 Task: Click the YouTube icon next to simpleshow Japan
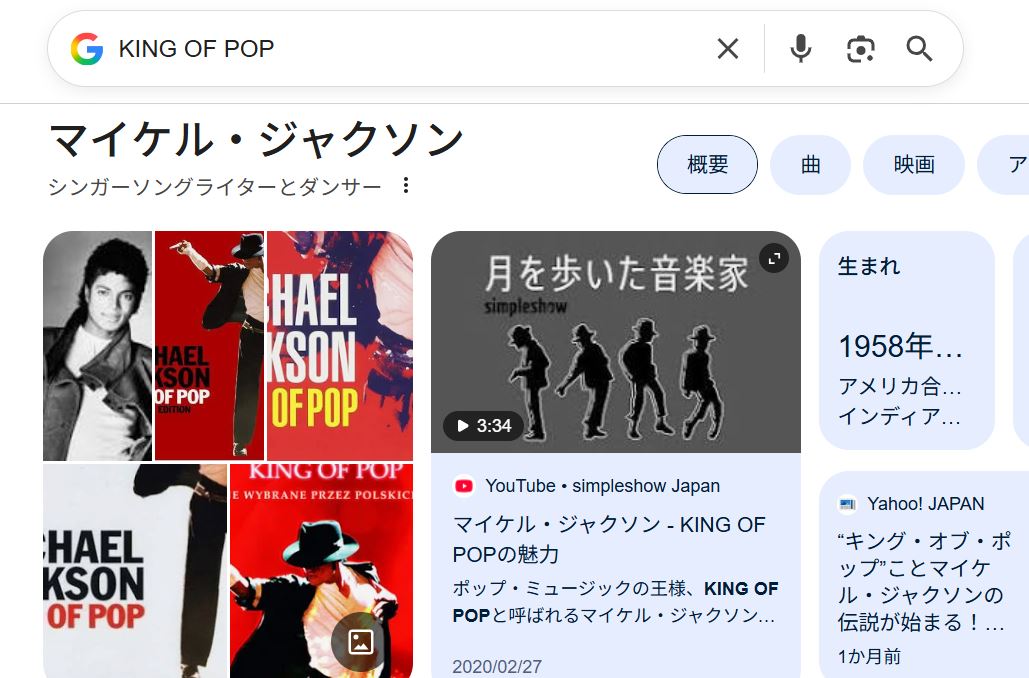click(464, 486)
